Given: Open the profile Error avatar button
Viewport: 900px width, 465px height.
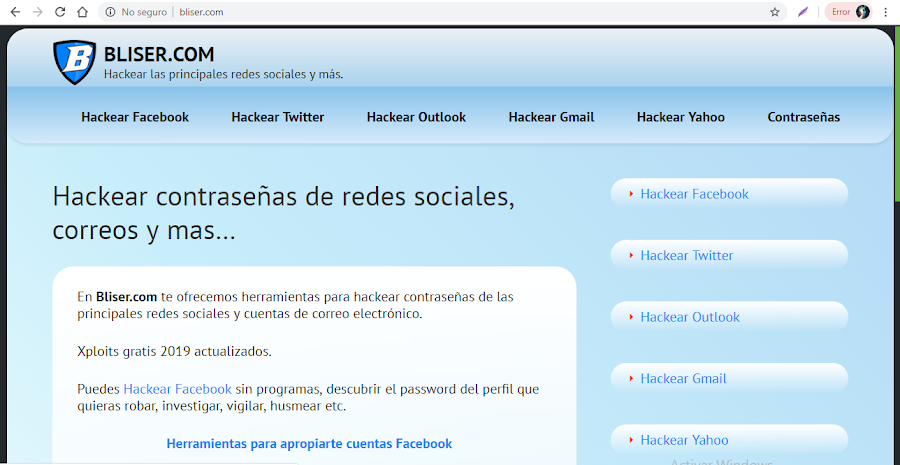Looking at the screenshot, I should (848, 12).
